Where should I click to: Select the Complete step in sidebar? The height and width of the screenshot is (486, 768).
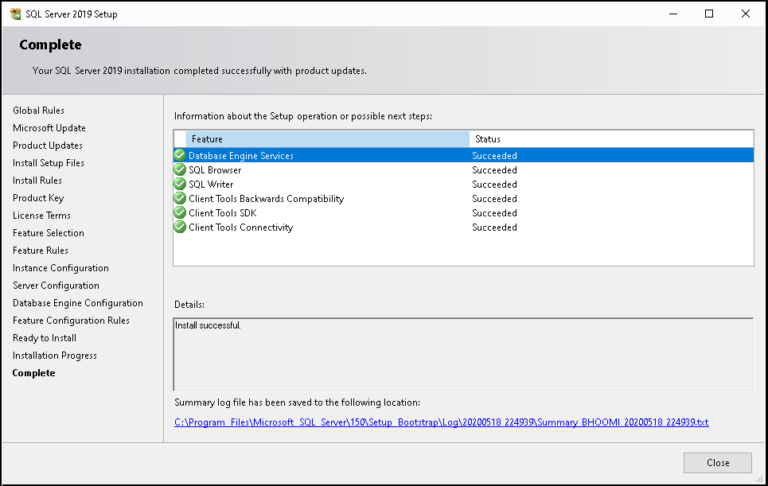click(34, 373)
